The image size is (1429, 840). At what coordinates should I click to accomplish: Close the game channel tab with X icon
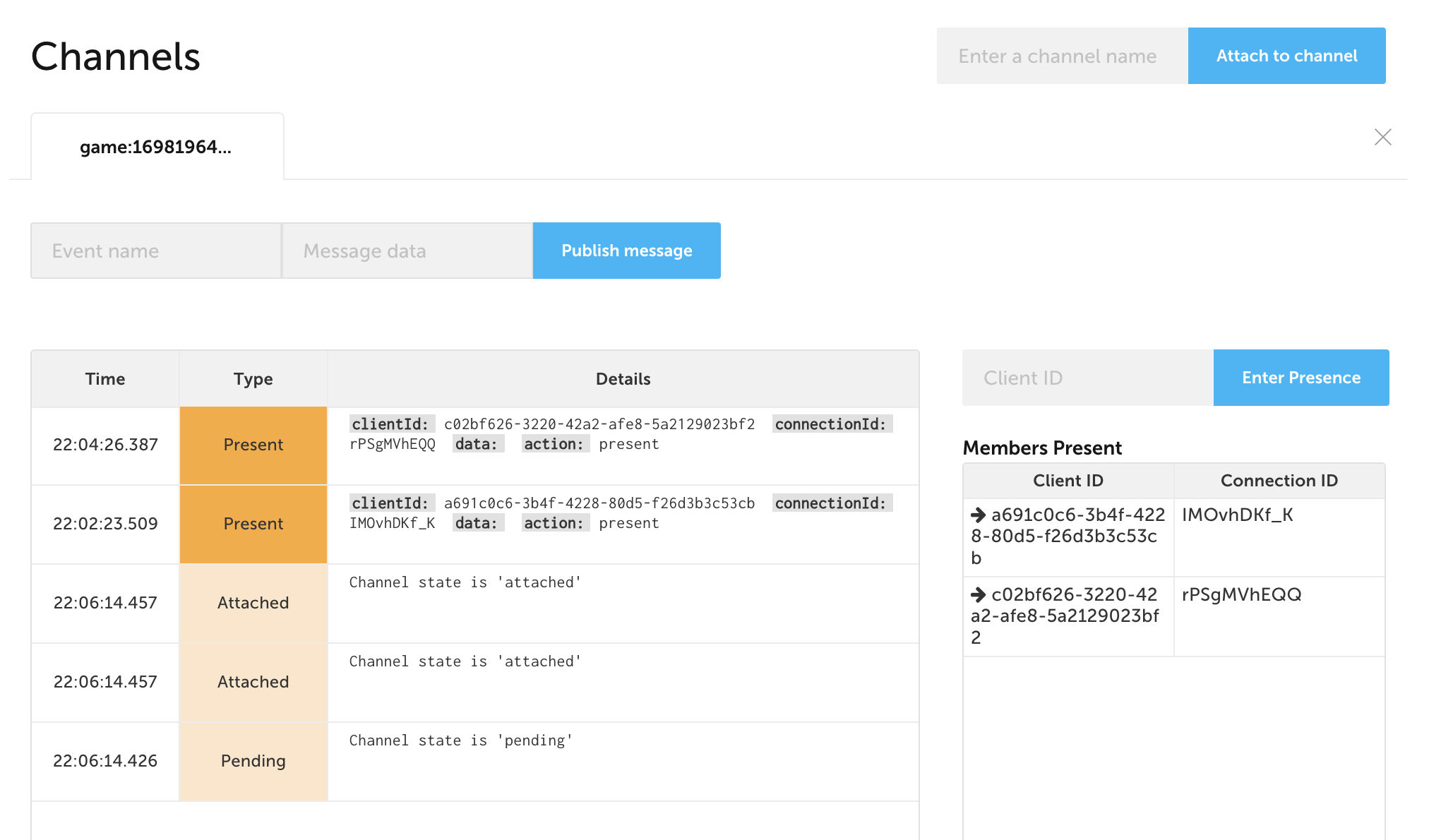coord(1382,137)
